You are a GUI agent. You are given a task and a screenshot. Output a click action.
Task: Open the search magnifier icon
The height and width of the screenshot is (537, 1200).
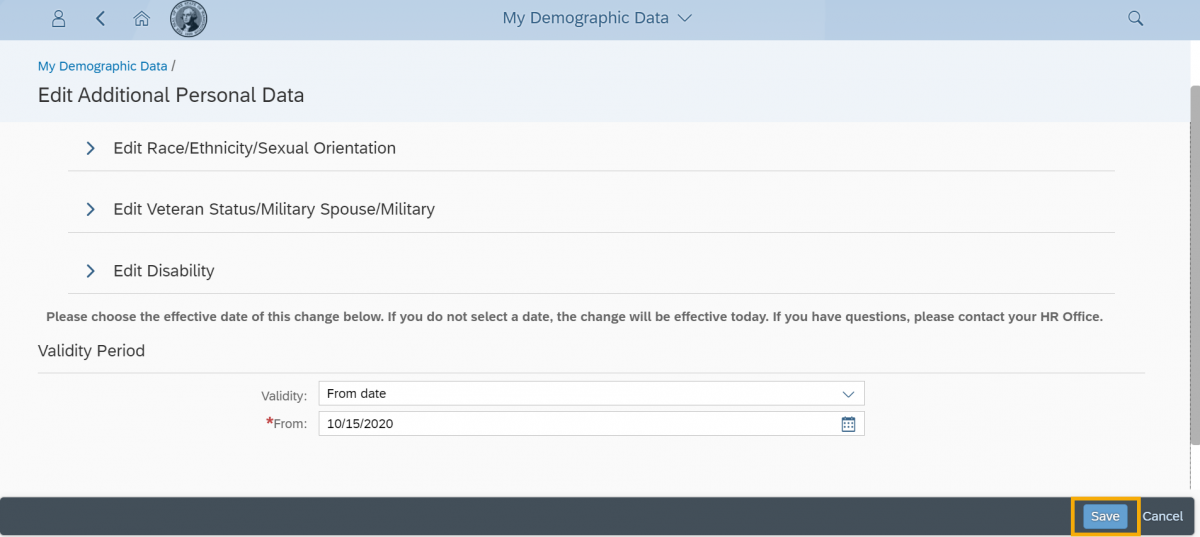pos(1135,19)
